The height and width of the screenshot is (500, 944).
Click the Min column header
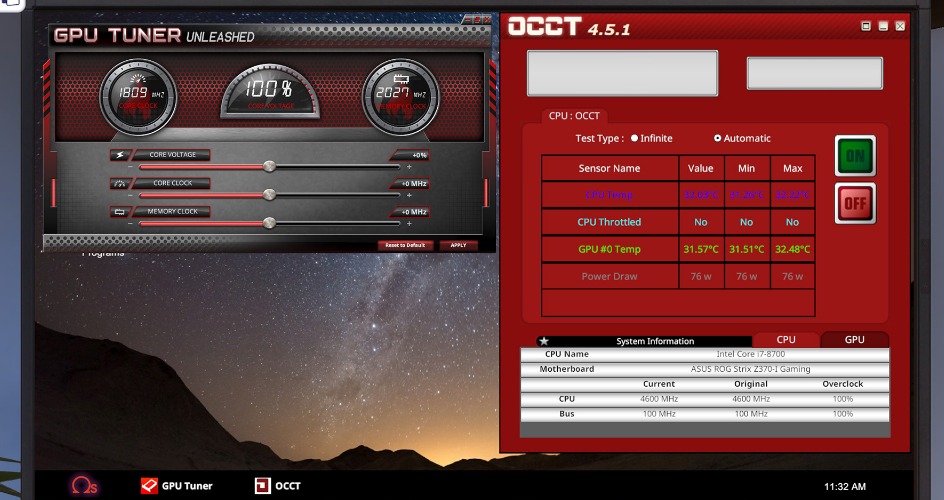pyautogui.click(x=747, y=168)
